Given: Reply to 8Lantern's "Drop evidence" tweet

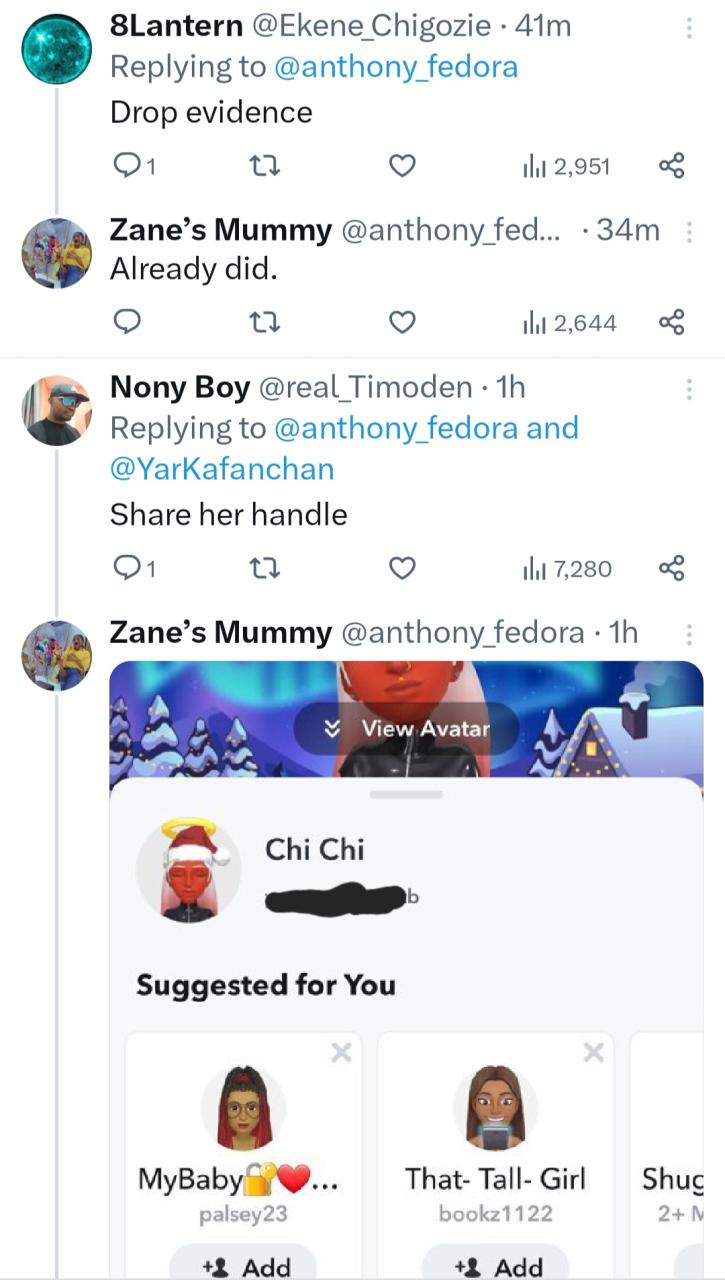Looking at the screenshot, I should (x=127, y=166).
